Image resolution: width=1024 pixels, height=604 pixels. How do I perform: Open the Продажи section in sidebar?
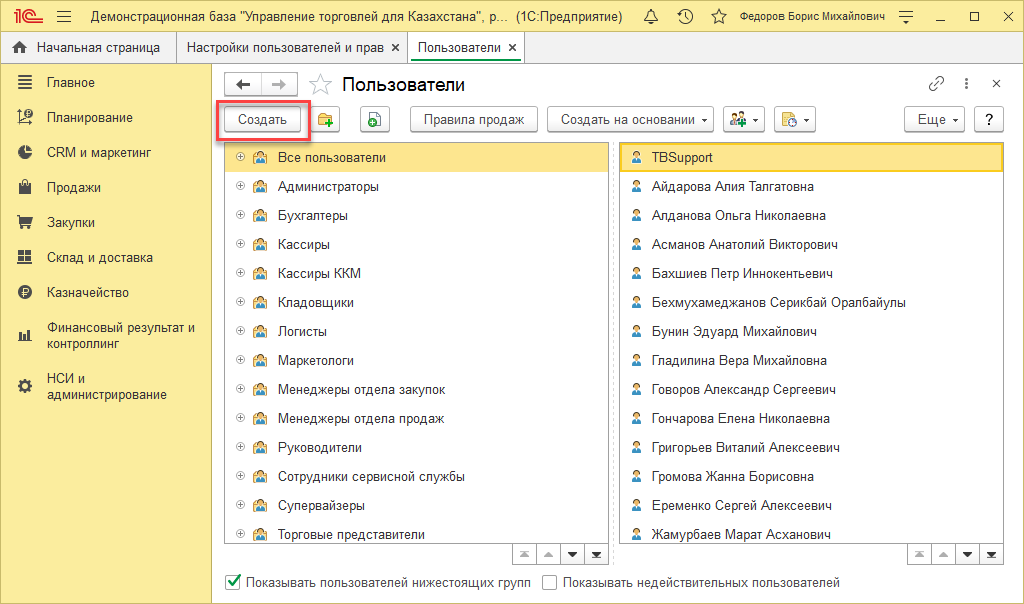(x=73, y=188)
